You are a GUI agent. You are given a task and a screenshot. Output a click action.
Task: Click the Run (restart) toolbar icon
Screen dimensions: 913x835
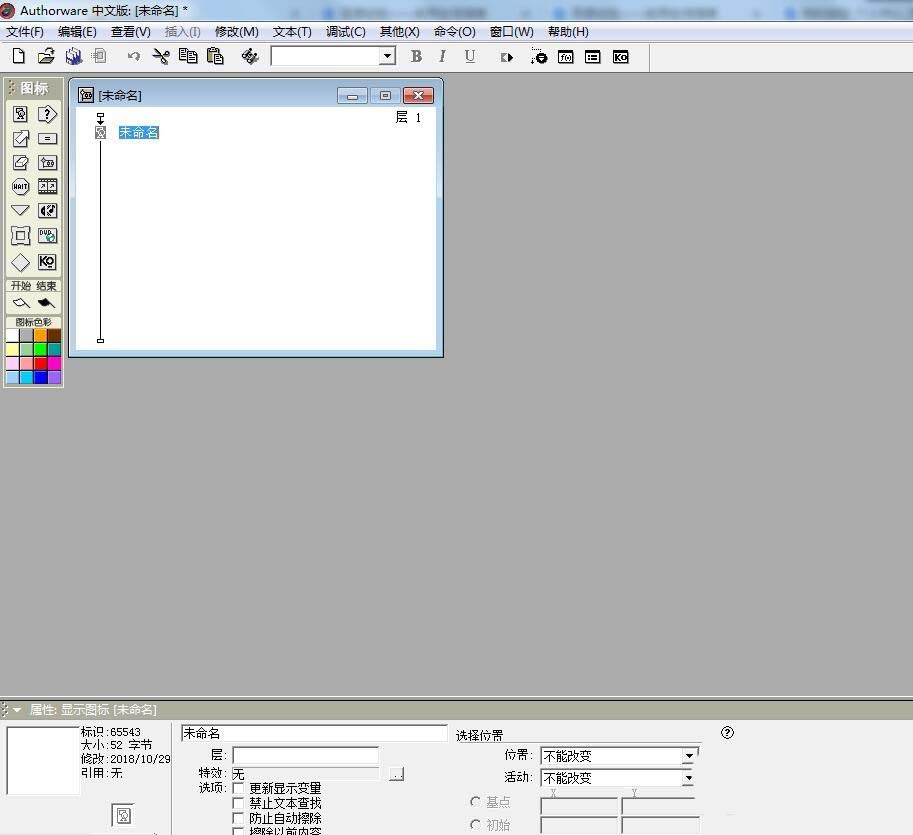tap(507, 57)
